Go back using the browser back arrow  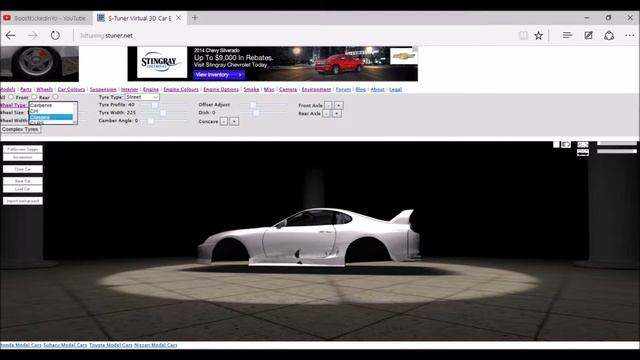tap(10, 36)
